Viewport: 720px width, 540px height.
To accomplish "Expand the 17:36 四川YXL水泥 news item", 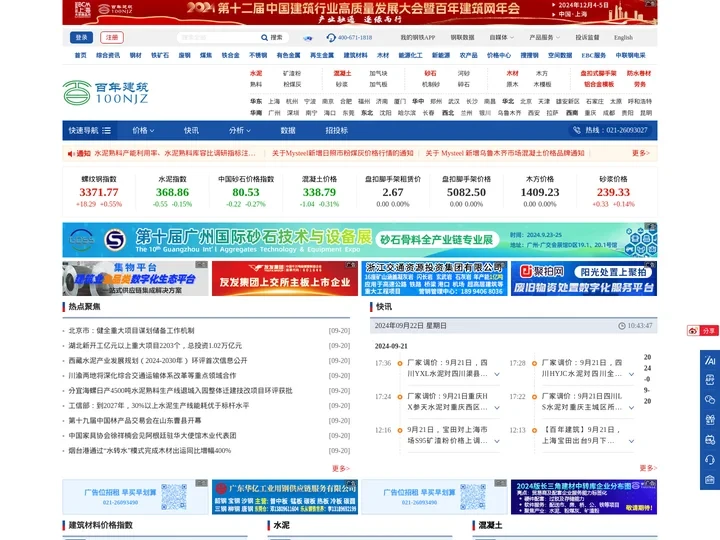I will pyautogui.click(x=497, y=374).
